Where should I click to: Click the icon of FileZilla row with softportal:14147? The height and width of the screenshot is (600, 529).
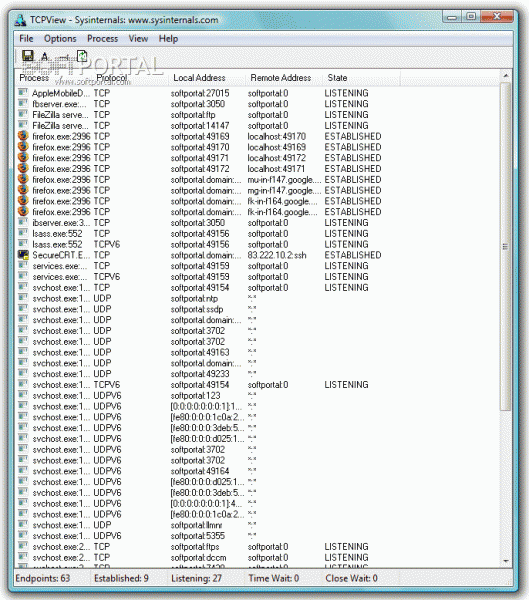[x=23, y=124]
